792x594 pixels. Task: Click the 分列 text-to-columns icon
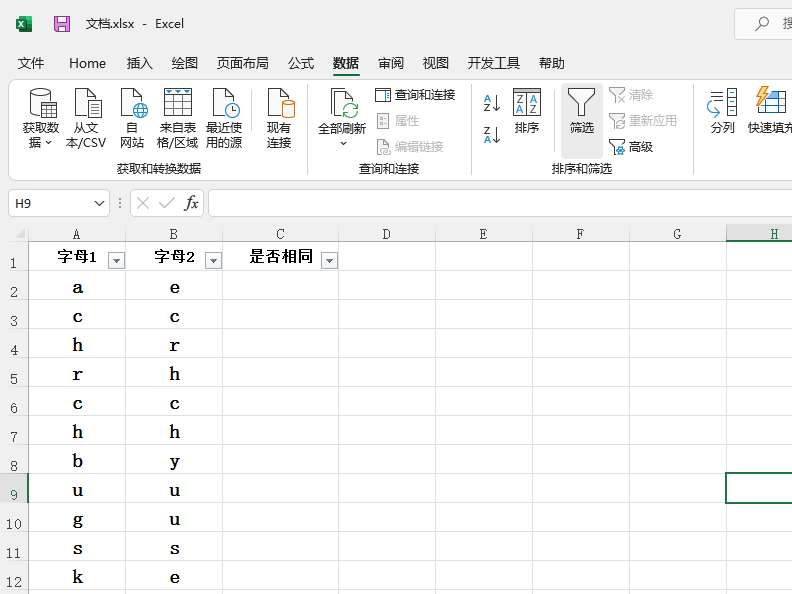click(x=722, y=103)
